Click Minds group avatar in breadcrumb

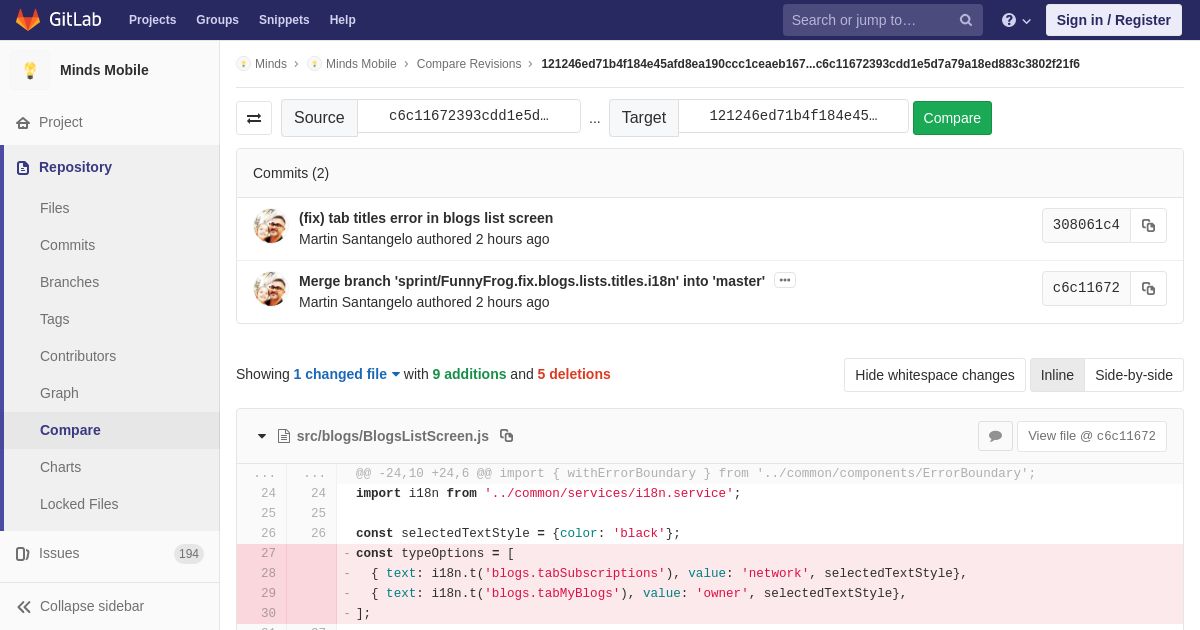point(243,64)
